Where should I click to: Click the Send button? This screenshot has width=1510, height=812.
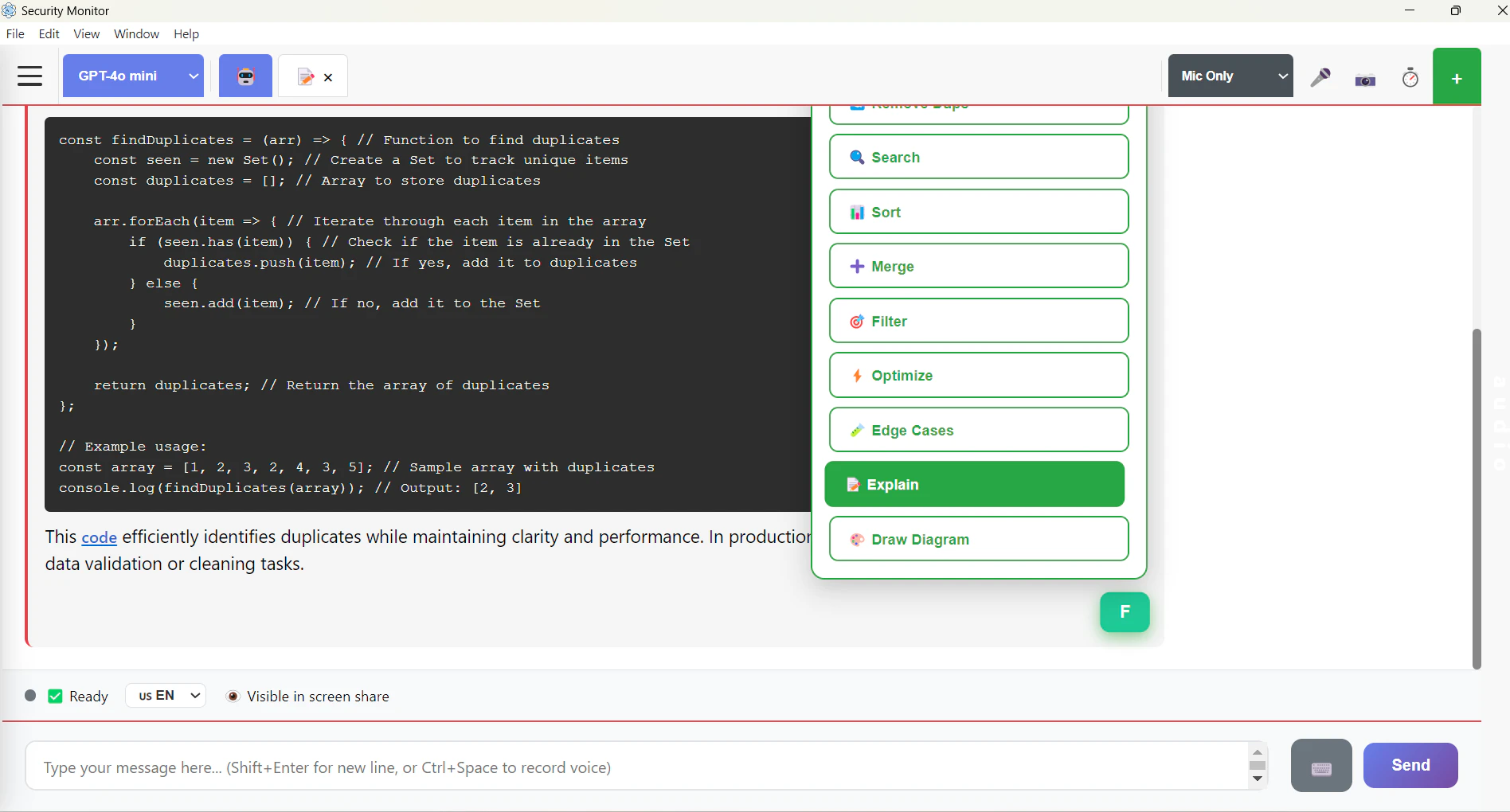point(1410,765)
